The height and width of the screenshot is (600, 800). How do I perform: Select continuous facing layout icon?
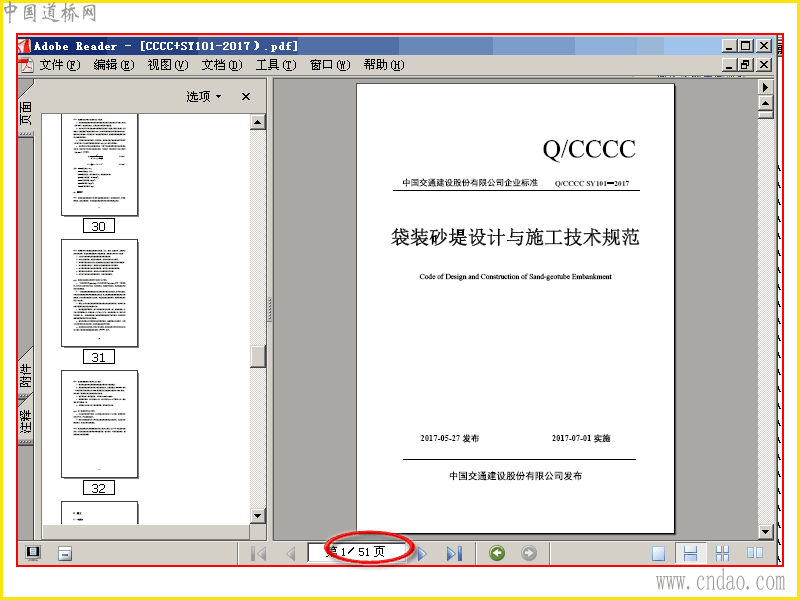(x=722, y=553)
